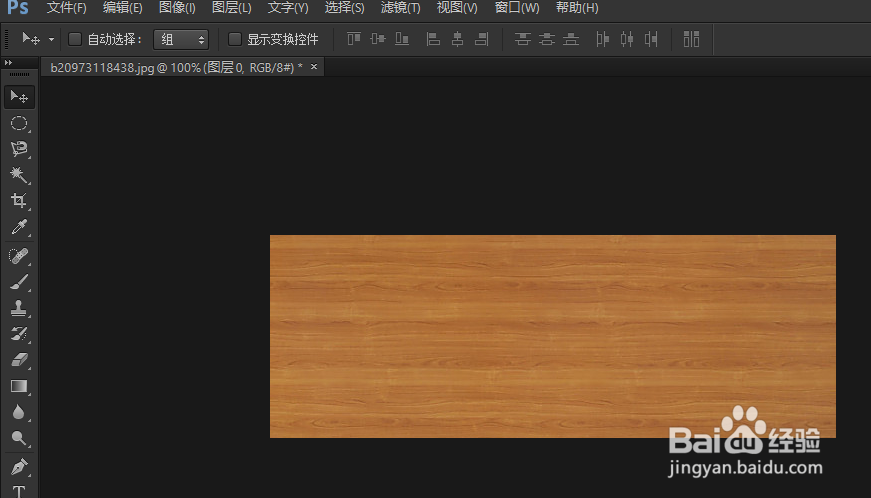
Task: Select the Brush tool
Action: 19,282
